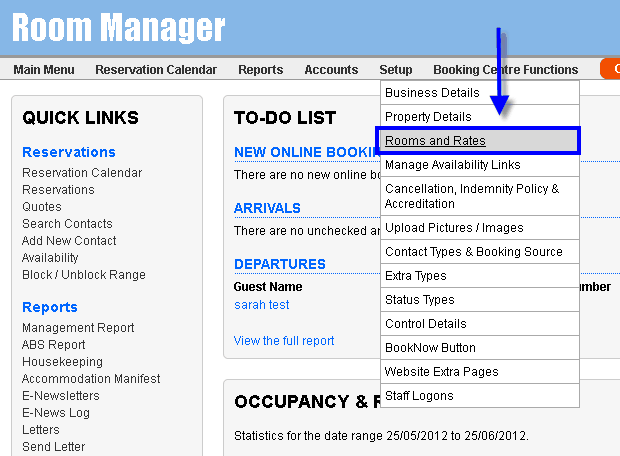620x456 pixels.
Task: Open the Reservations quick link under the heading
Action: (58, 190)
